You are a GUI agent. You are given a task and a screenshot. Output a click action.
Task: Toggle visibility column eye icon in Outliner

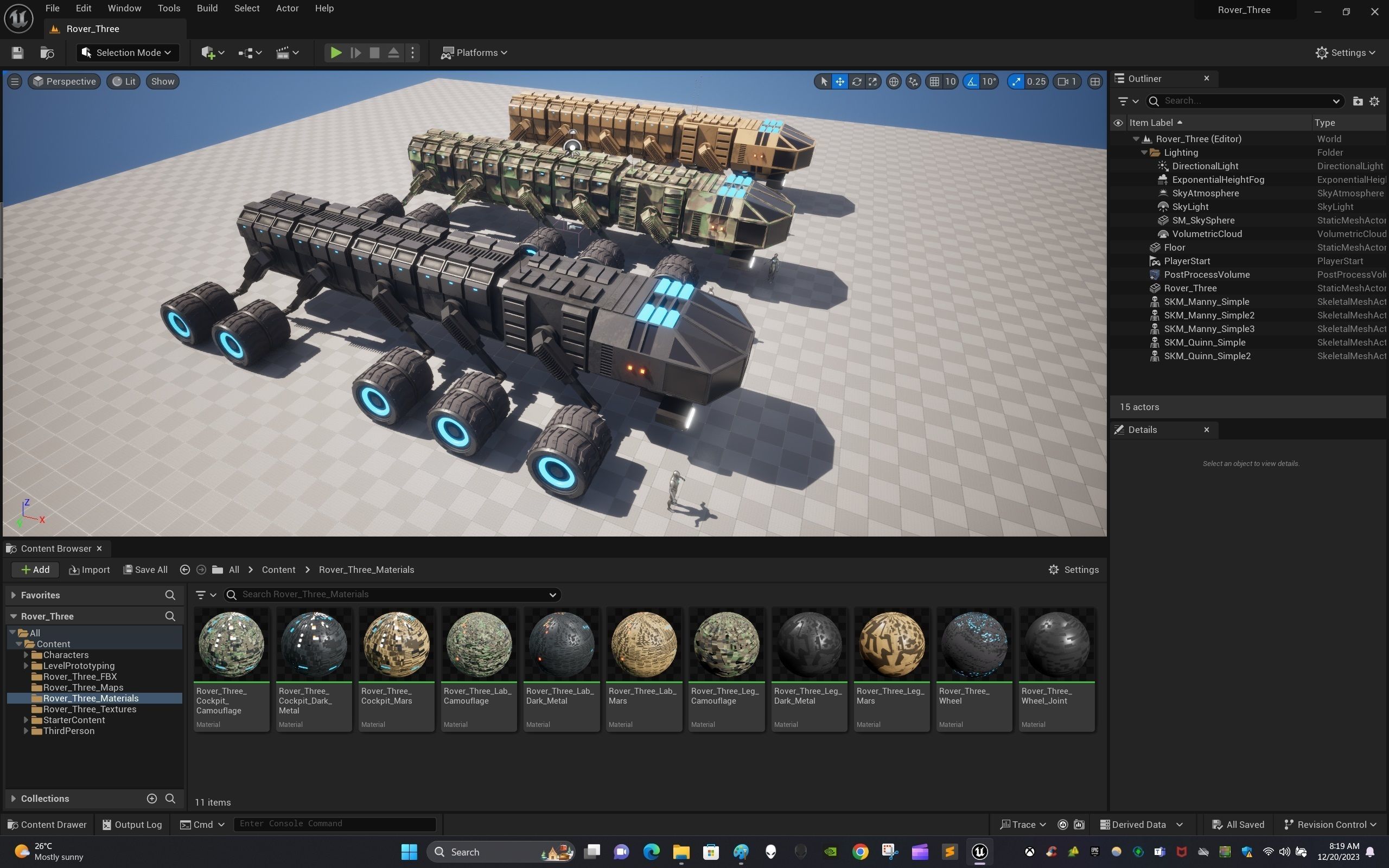pyautogui.click(x=1118, y=123)
